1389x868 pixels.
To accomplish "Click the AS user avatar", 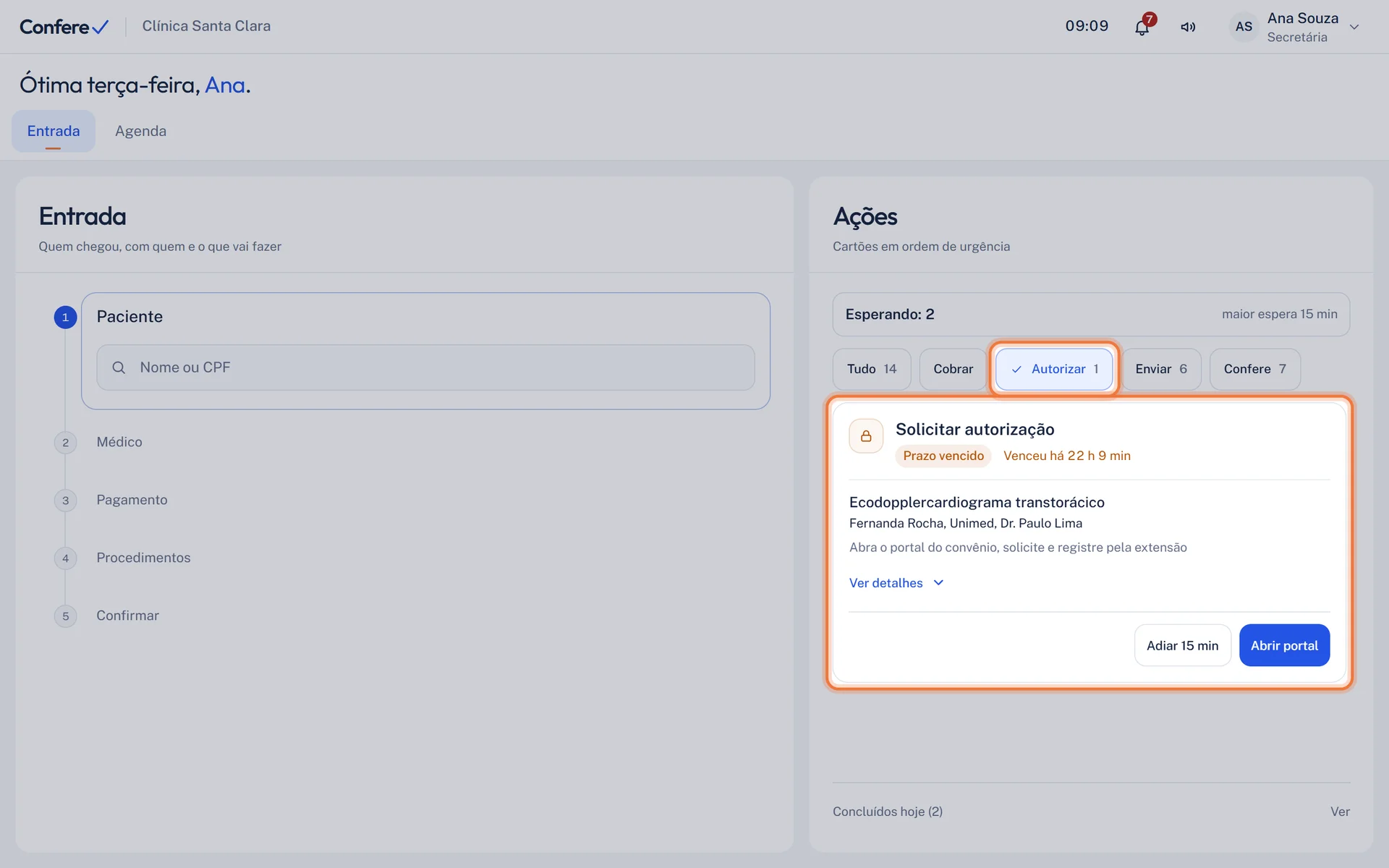I will point(1244,27).
